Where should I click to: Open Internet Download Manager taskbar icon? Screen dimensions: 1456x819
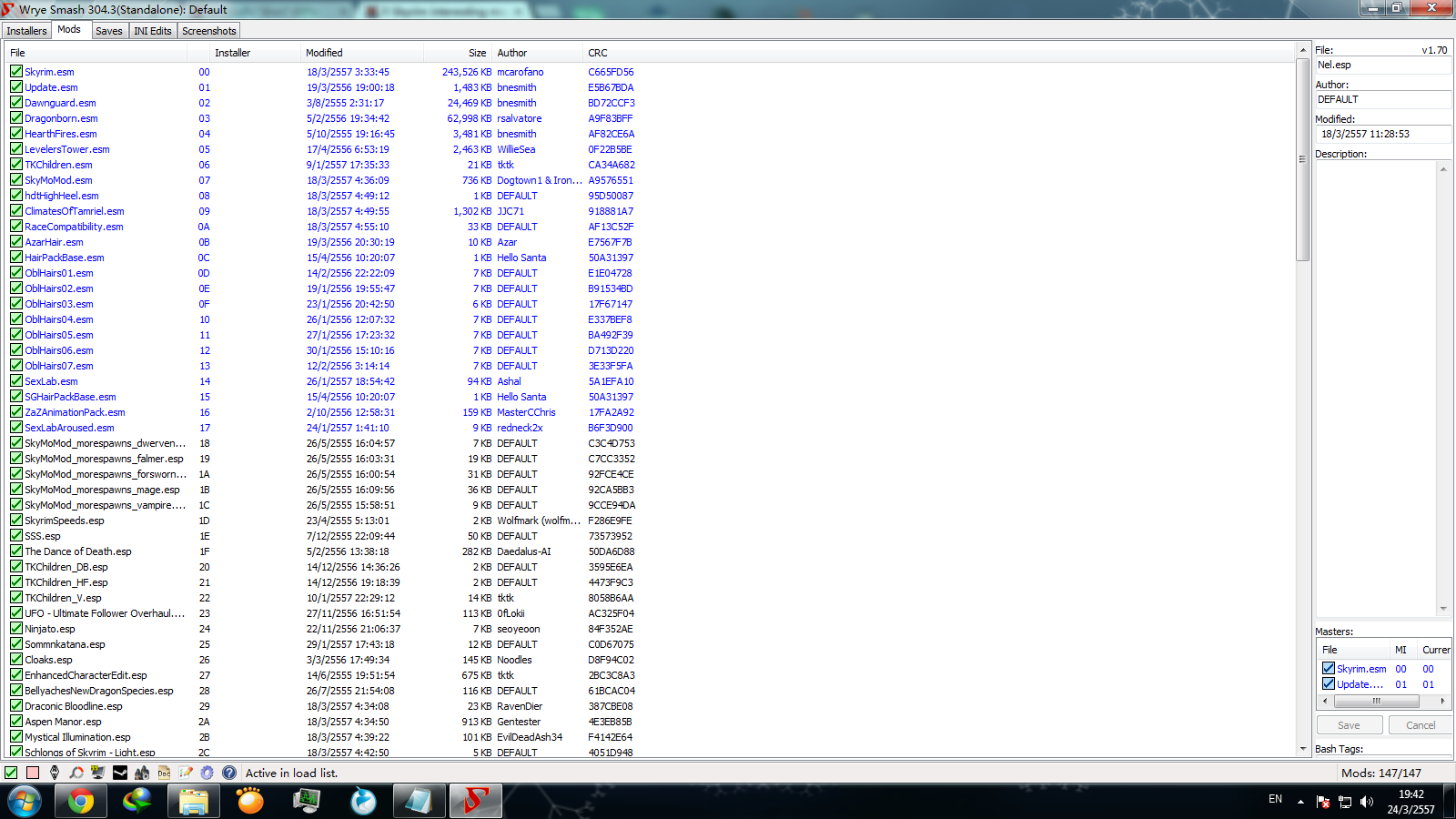tap(137, 802)
